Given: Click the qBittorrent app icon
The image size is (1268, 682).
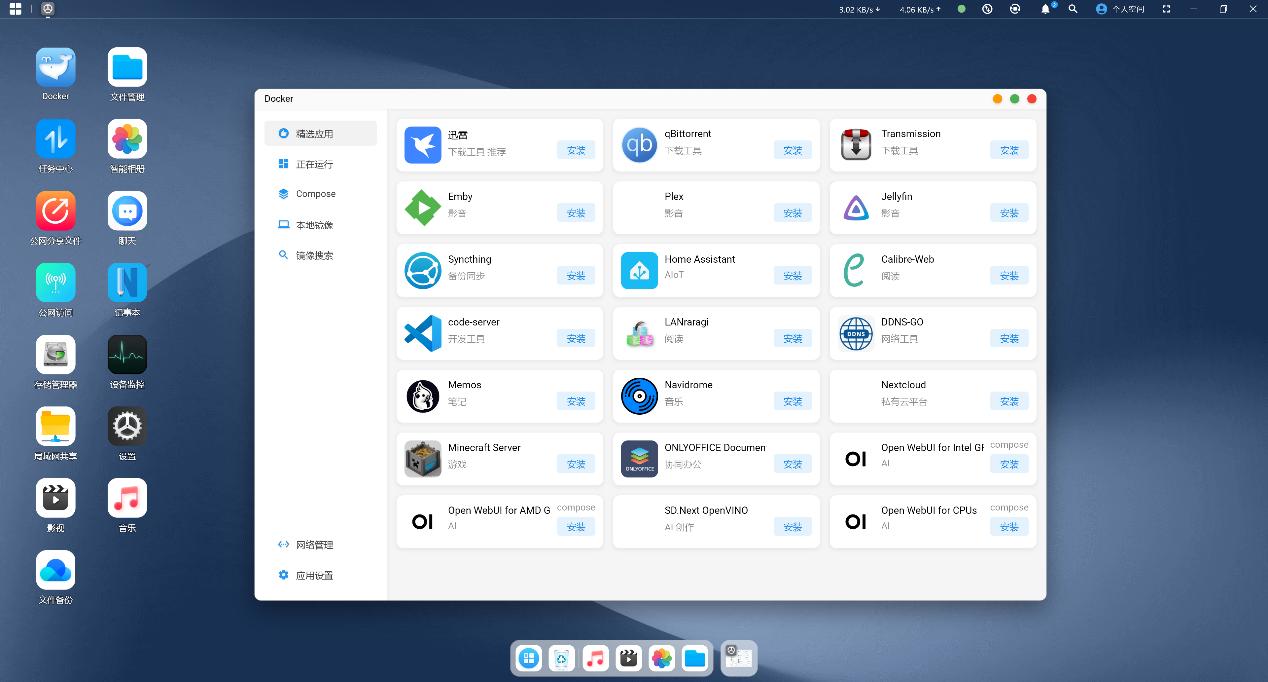Looking at the screenshot, I should click(639, 145).
